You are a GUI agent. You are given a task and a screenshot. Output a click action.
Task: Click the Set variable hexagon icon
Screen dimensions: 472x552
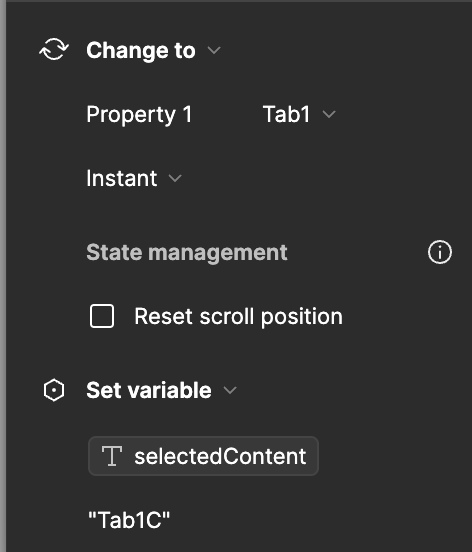click(x=54, y=390)
